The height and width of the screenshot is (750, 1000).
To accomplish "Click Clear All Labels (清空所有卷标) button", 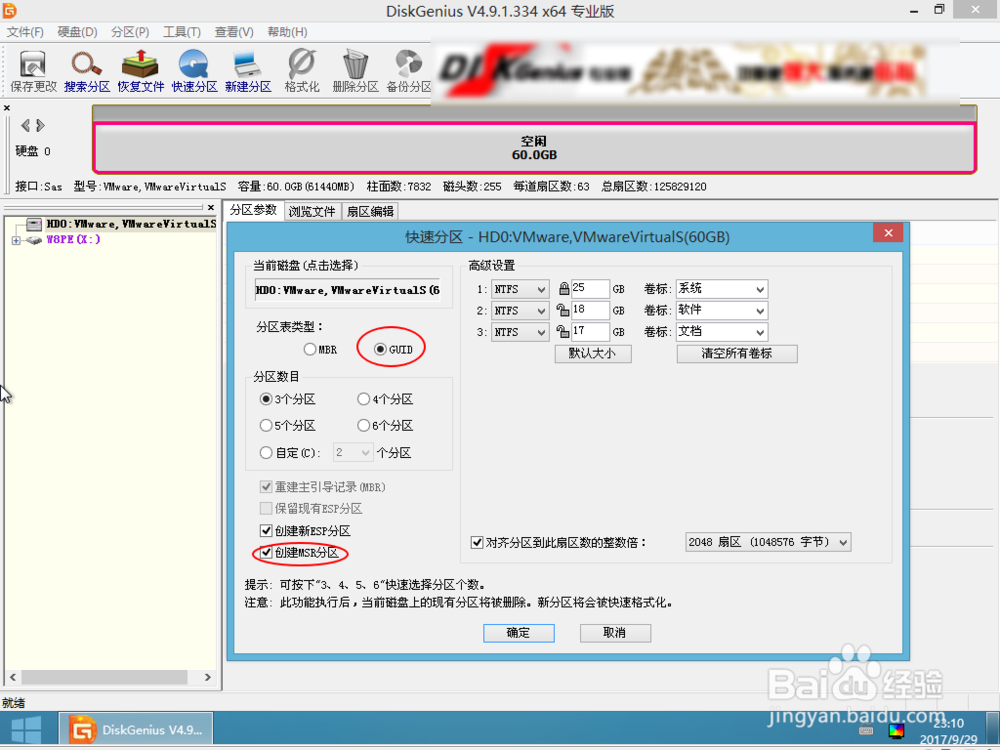I will (x=737, y=353).
